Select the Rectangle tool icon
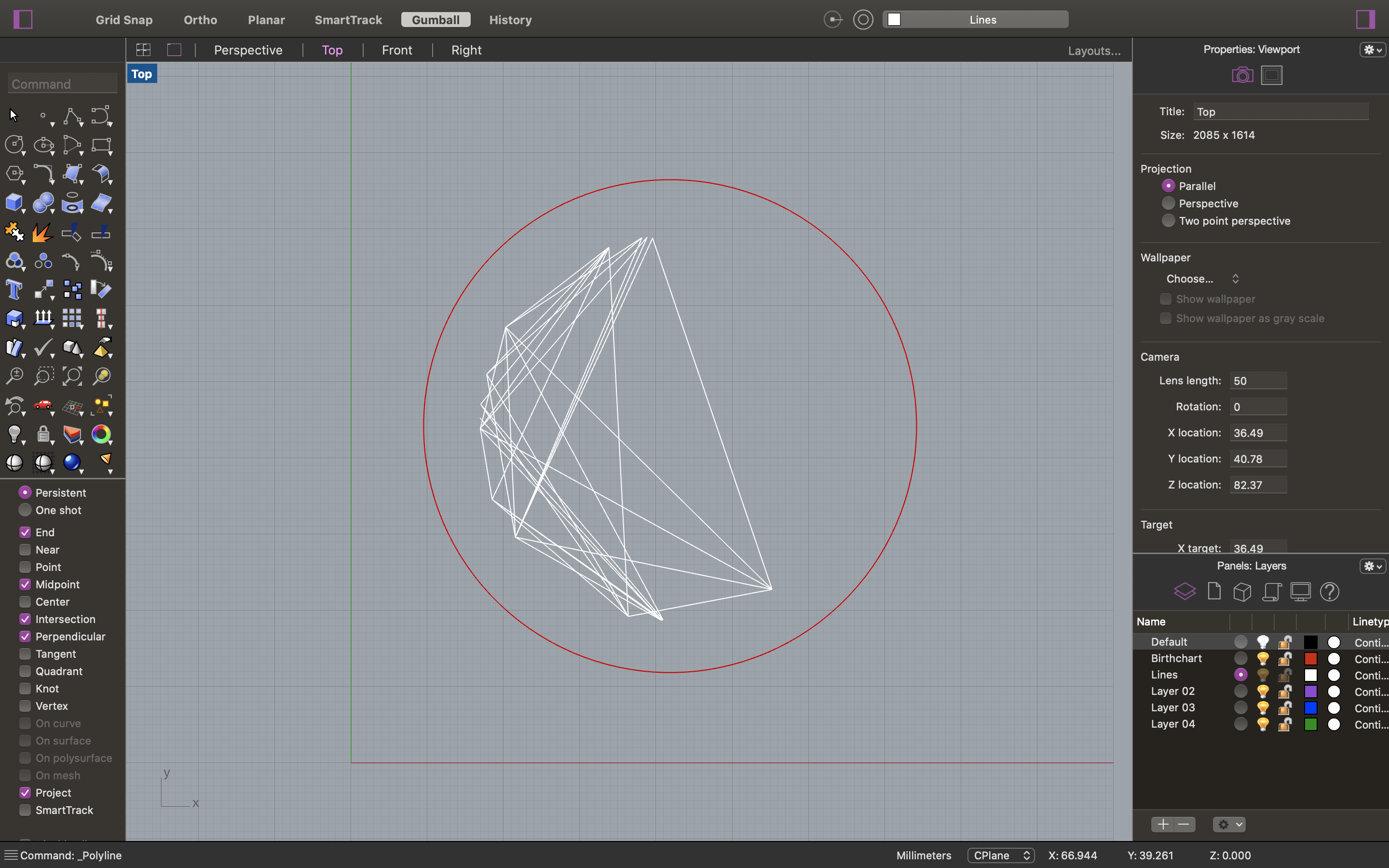This screenshot has height=868, width=1389. tap(101, 145)
